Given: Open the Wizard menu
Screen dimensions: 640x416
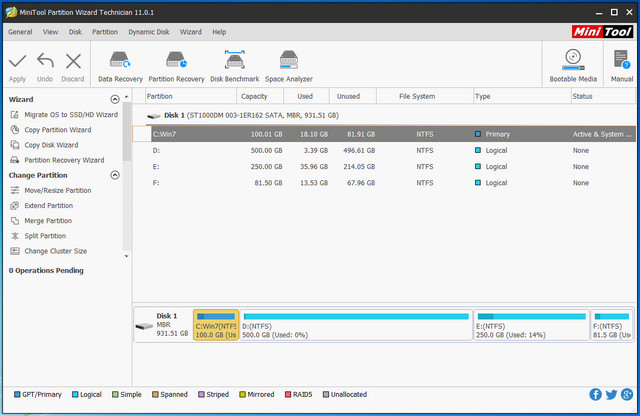Looking at the screenshot, I should click(x=191, y=32).
